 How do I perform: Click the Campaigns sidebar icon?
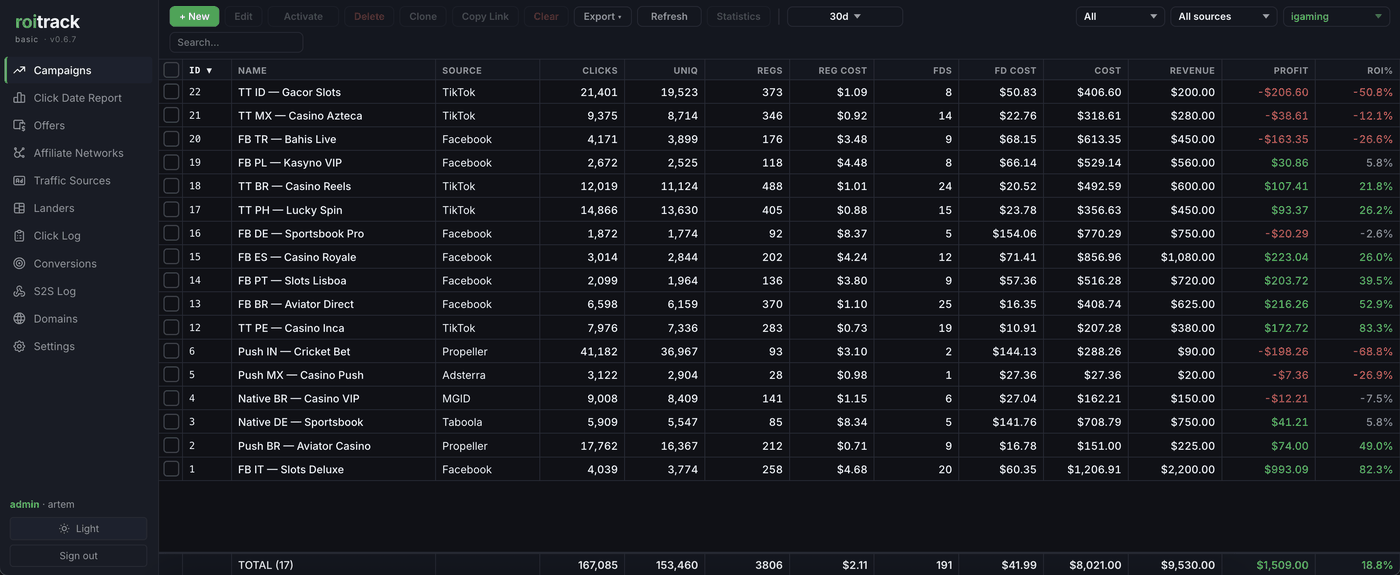click(x=19, y=70)
